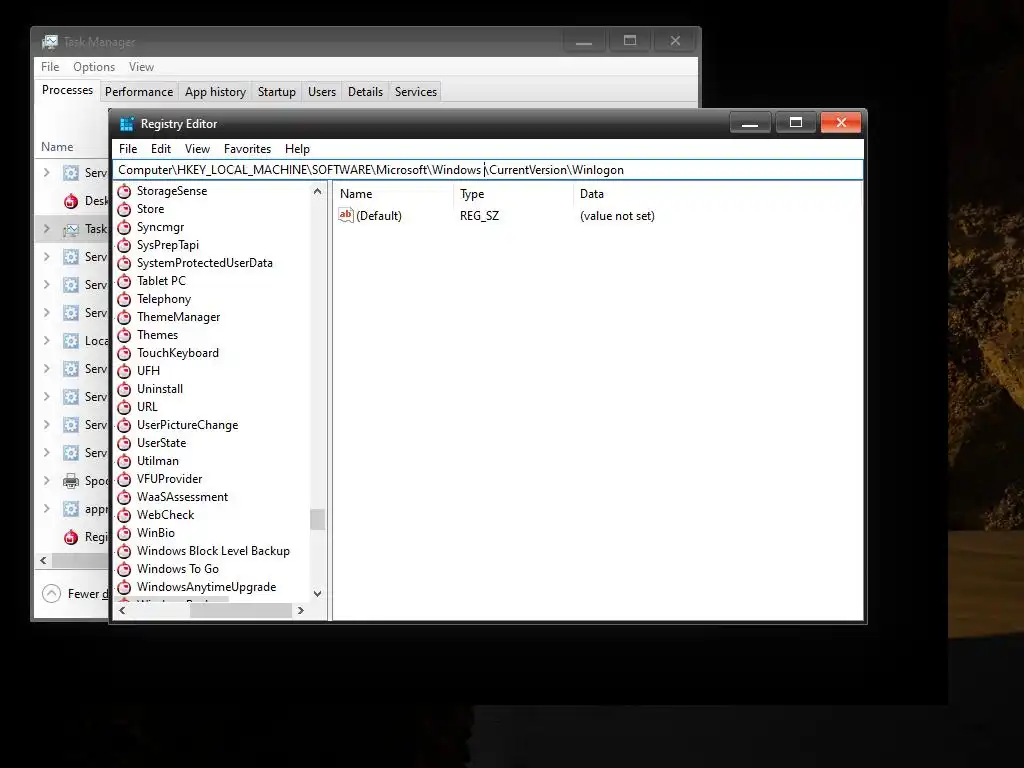Open the Task Manager File menu

pos(50,67)
